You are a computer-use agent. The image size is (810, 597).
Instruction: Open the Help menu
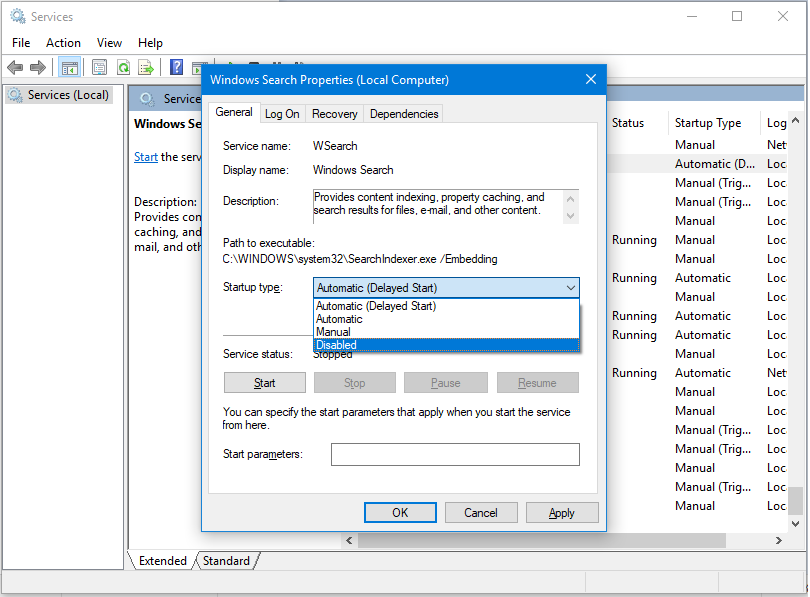pyautogui.click(x=150, y=43)
